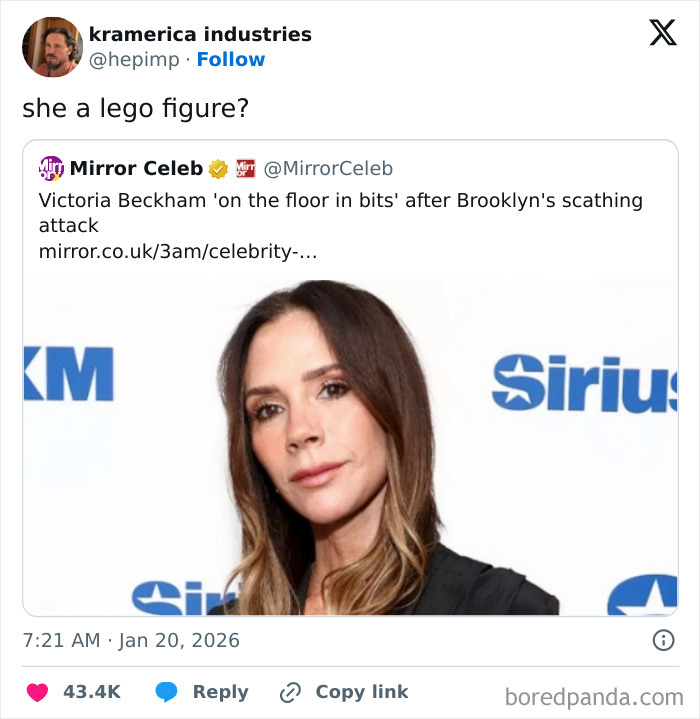Open the info circle icon
Viewport: 700px width, 719px height.
click(x=662, y=640)
